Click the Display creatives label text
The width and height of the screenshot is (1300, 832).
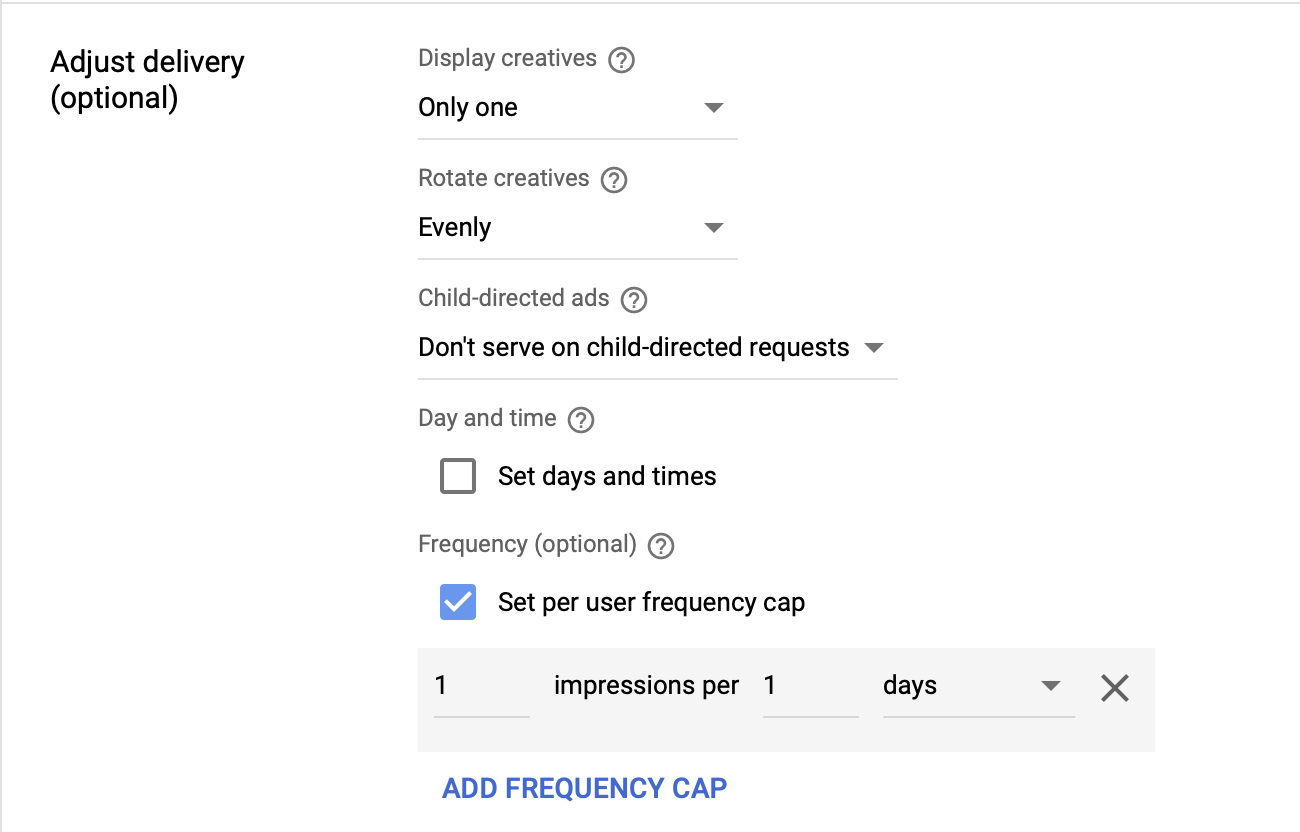[507, 58]
